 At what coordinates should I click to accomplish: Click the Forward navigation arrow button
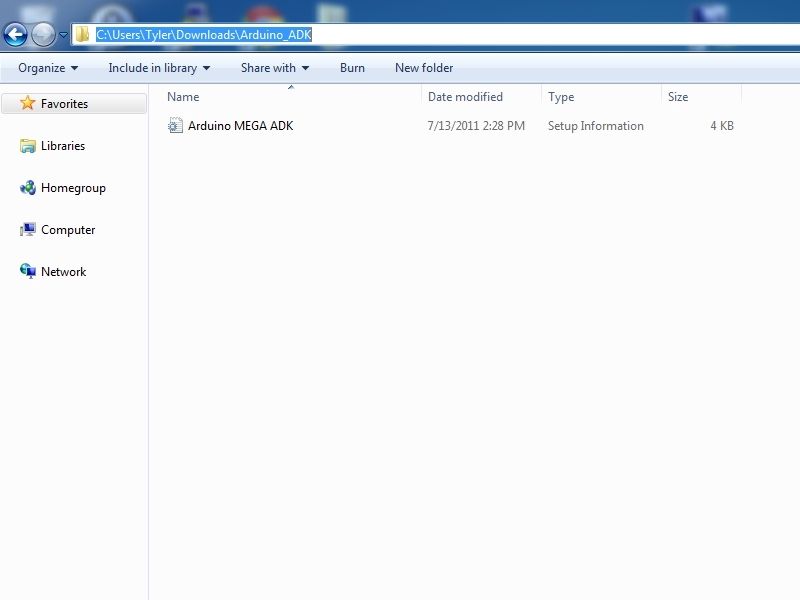[x=43, y=35]
